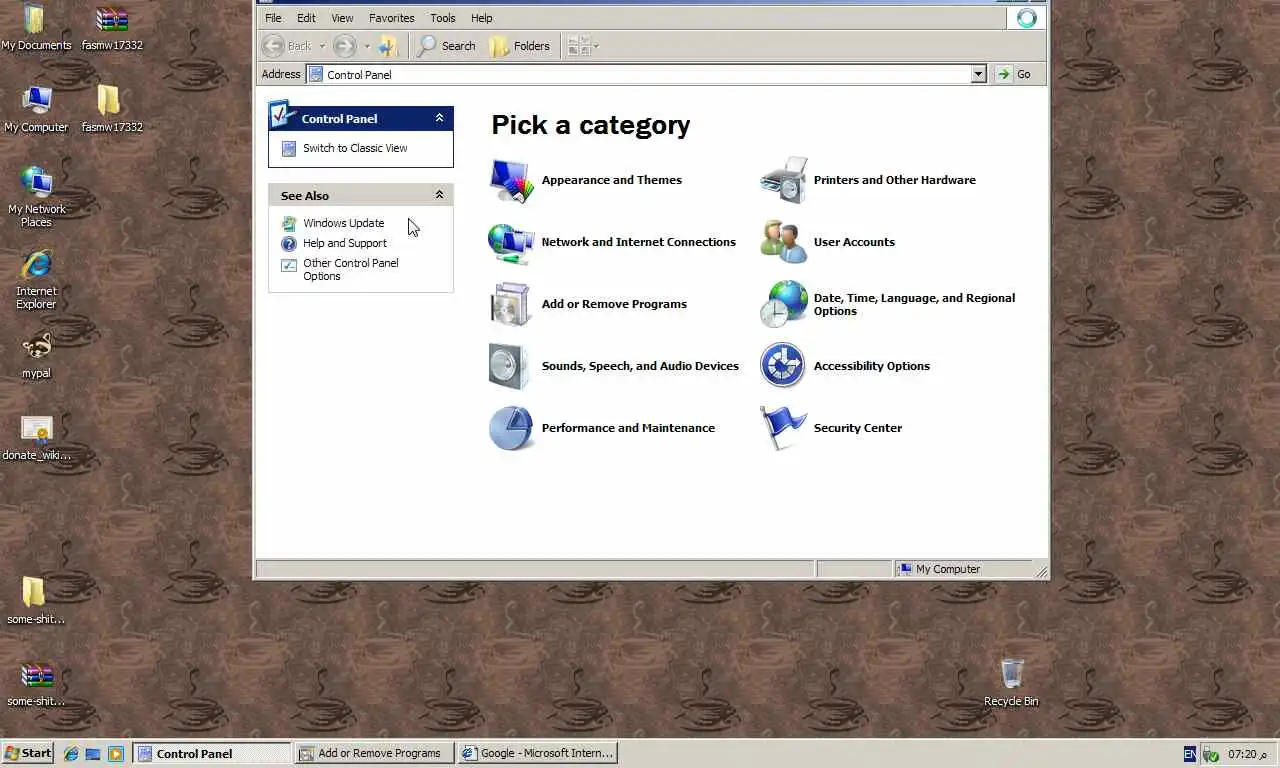Click the Search toolbar button
Screen dimensions: 1280x768
[446, 46]
